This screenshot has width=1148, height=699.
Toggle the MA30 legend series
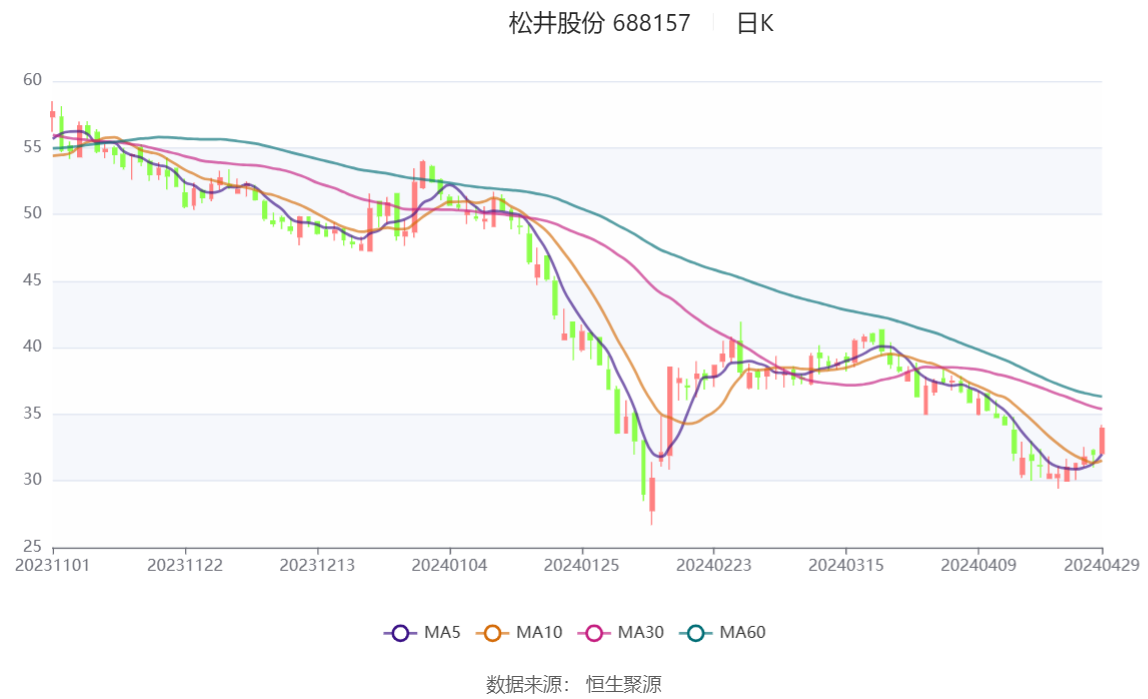coord(621,632)
